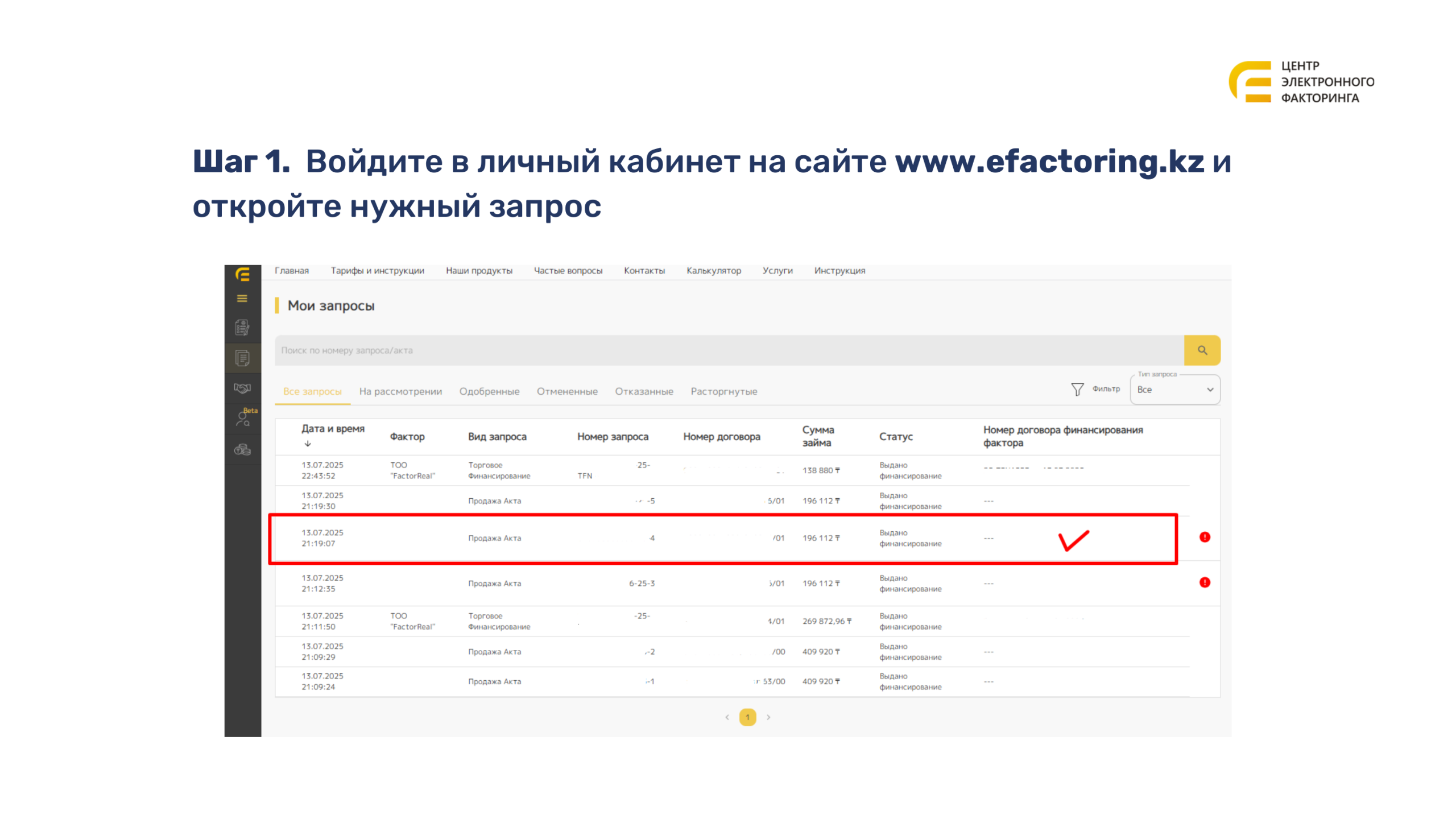Viewport: 1456px width, 819px height.
Task: Open Наши продукты menu item
Action: [479, 271]
